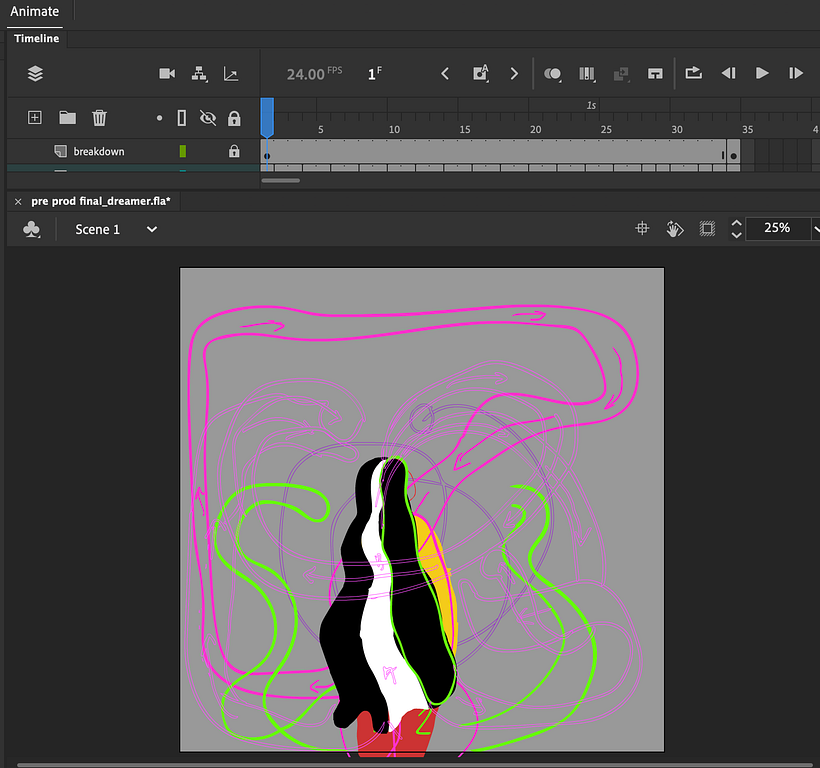Switch to the Timeline tab

36,38
